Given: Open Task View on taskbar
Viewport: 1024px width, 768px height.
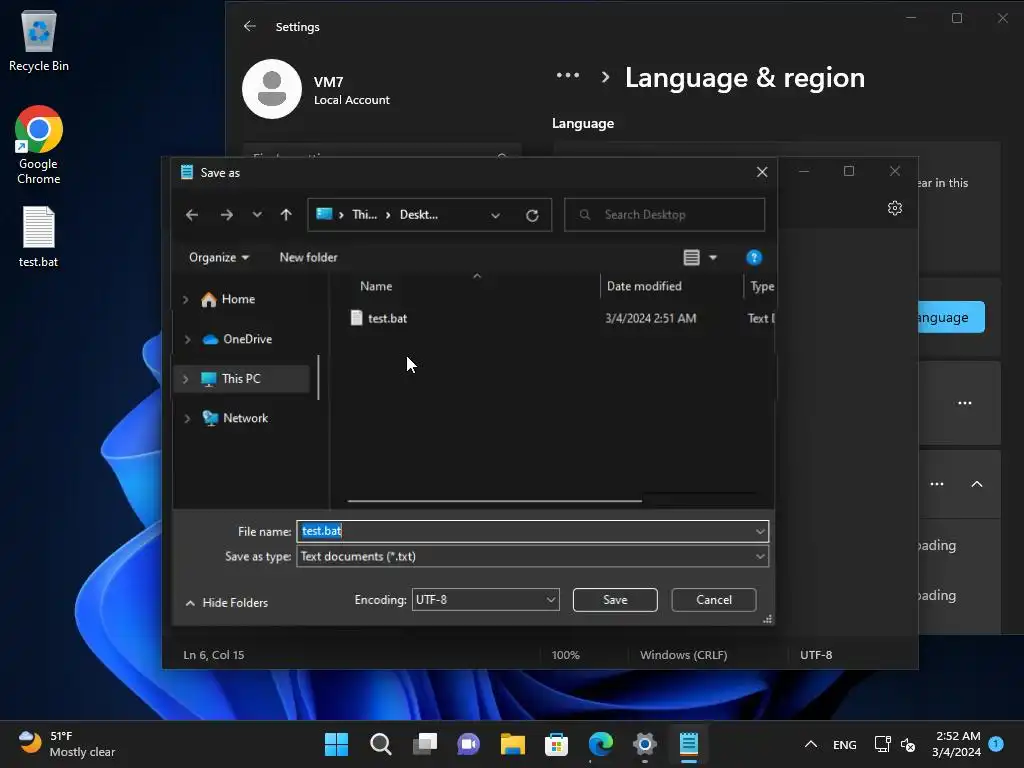Looking at the screenshot, I should 424,744.
